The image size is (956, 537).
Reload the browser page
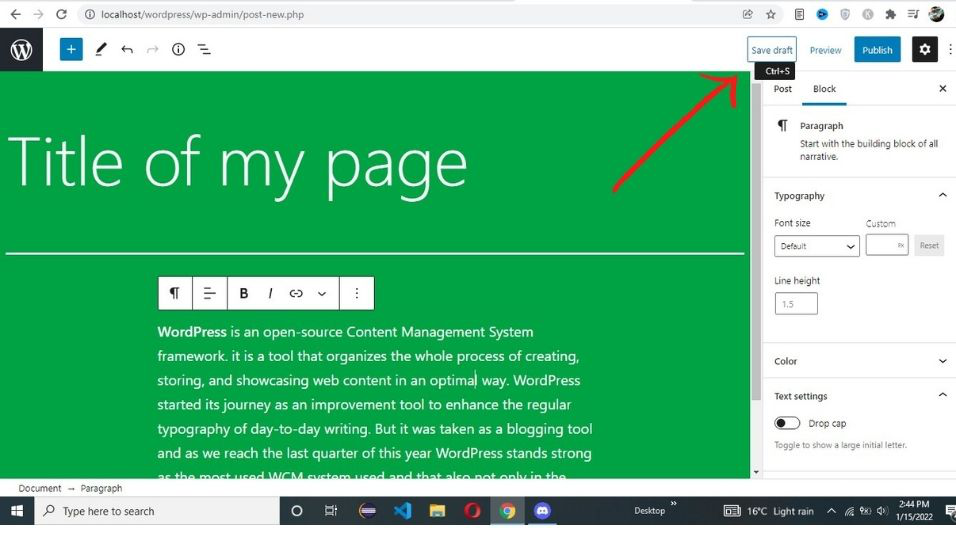pyautogui.click(x=61, y=14)
